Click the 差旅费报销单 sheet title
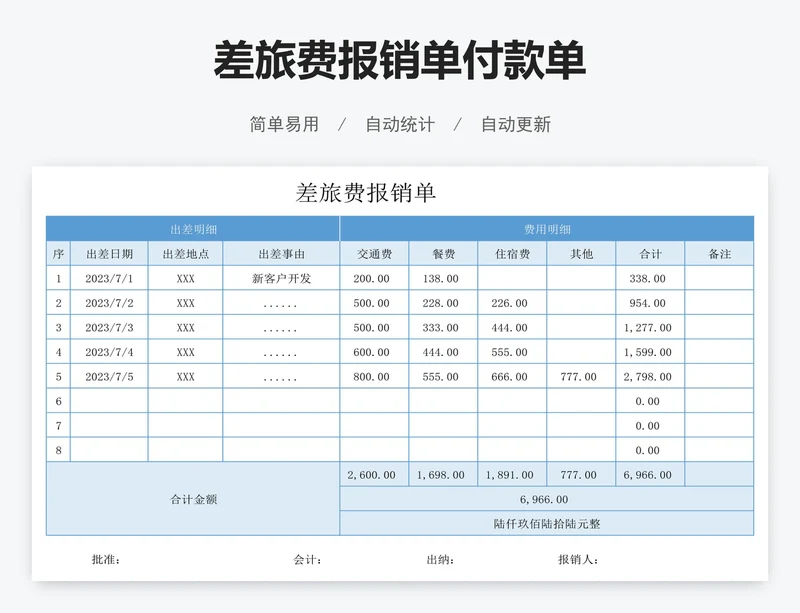Image resolution: width=800 pixels, height=613 pixels. tap(365, 193)
